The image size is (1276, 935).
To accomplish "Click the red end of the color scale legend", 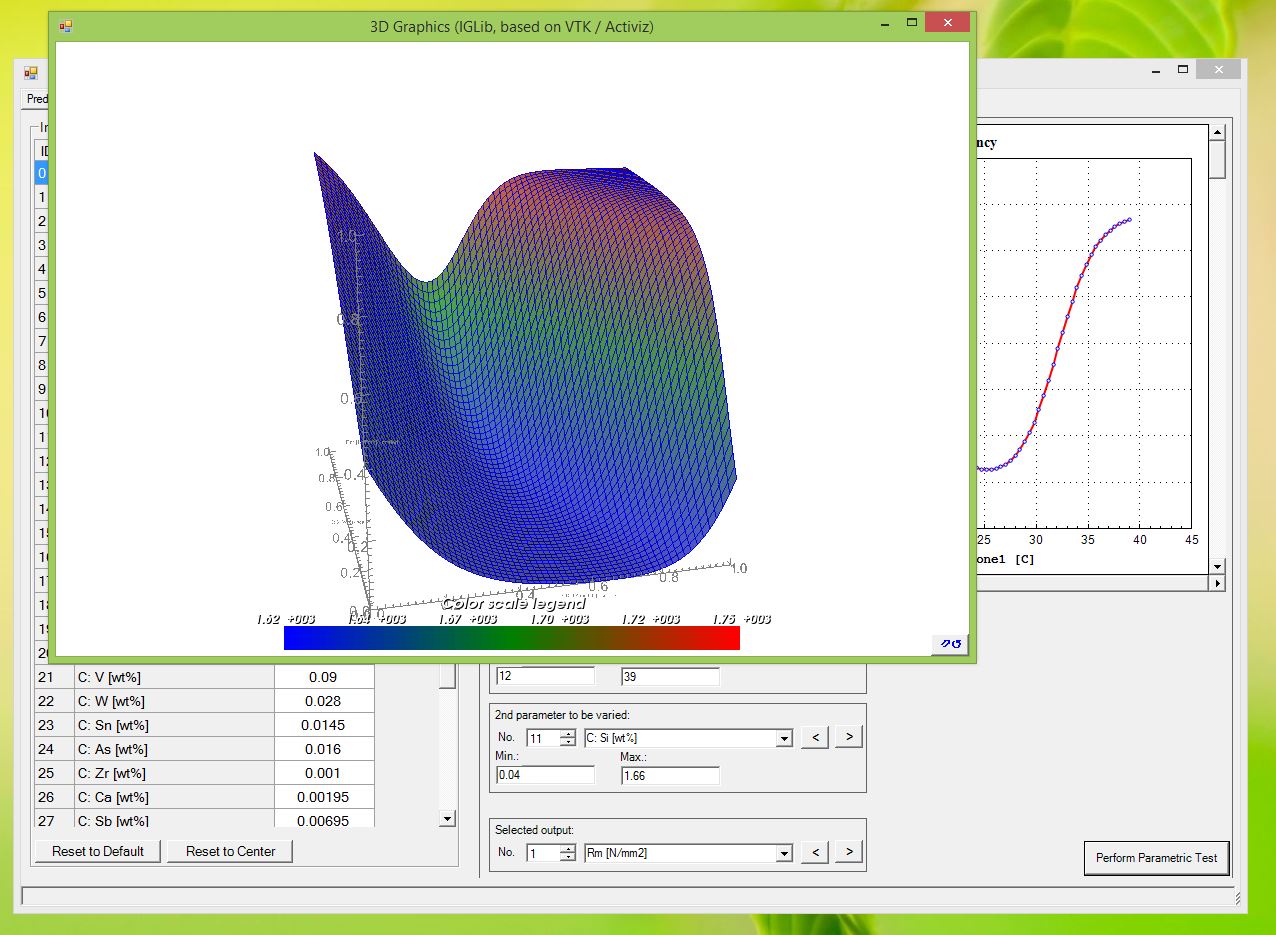I will (730, 638).
